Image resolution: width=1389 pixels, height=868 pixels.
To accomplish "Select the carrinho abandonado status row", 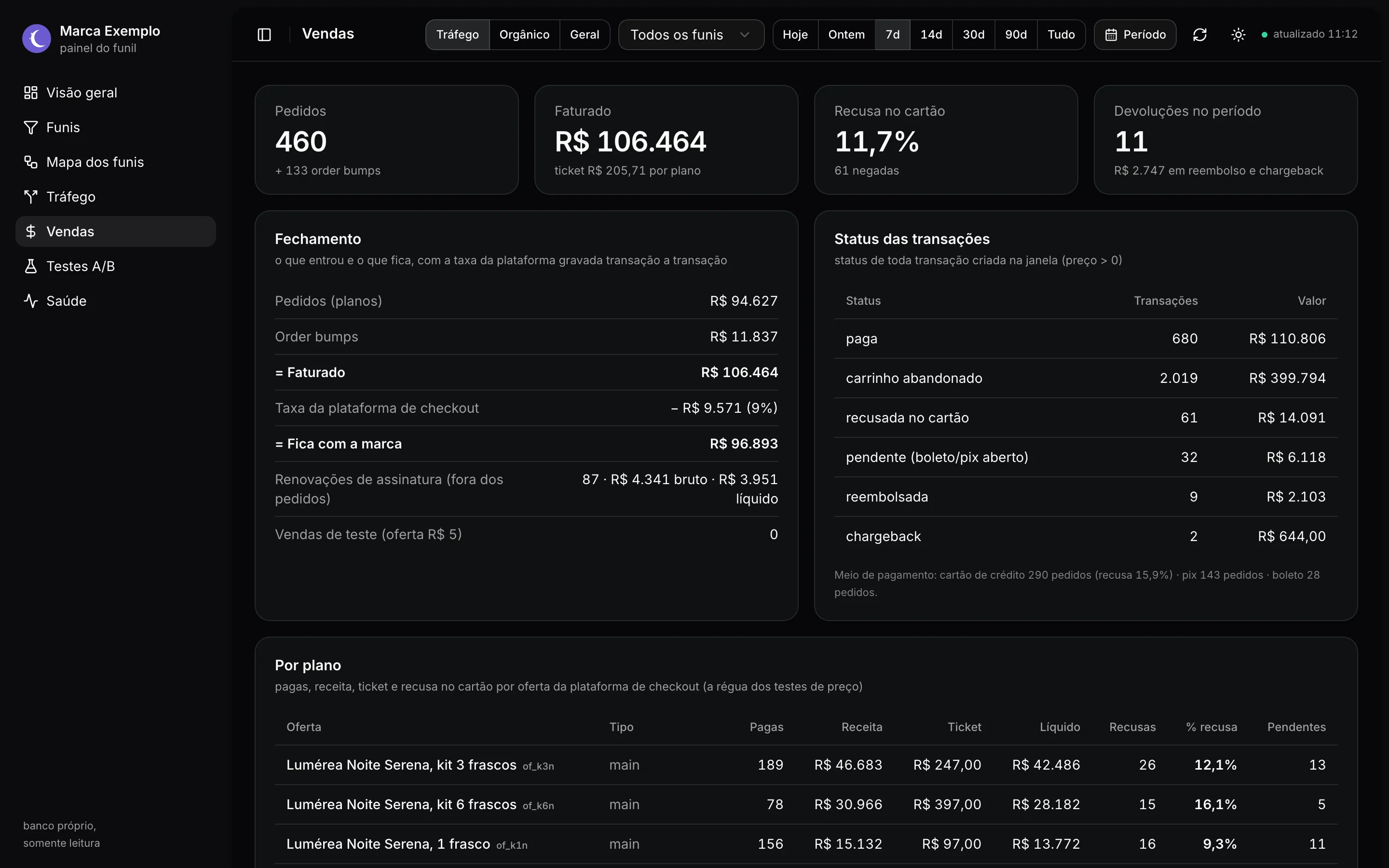I will coord(1085,379).
